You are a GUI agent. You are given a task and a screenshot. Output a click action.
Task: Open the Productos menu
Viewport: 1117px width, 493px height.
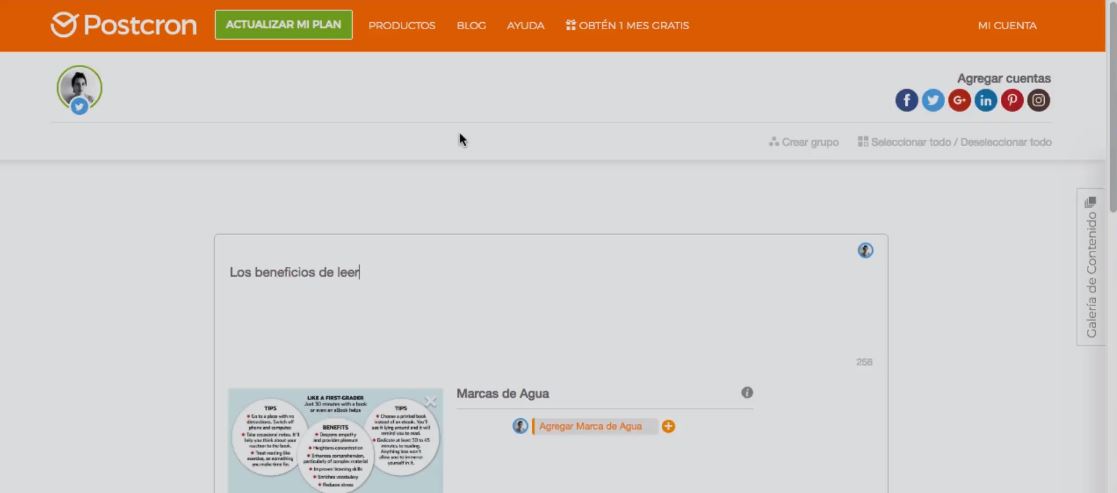tap(402, 25)
